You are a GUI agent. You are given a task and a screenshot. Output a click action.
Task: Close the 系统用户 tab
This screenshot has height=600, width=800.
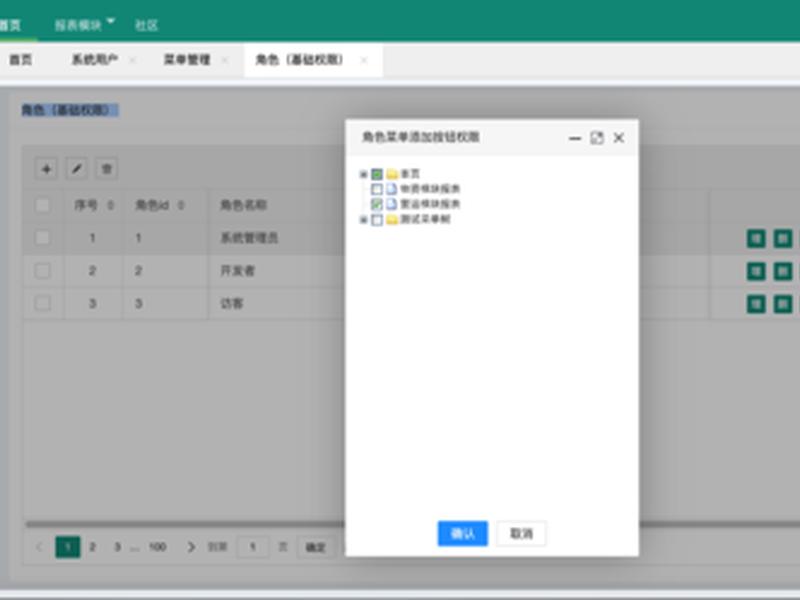pos(133,60)
